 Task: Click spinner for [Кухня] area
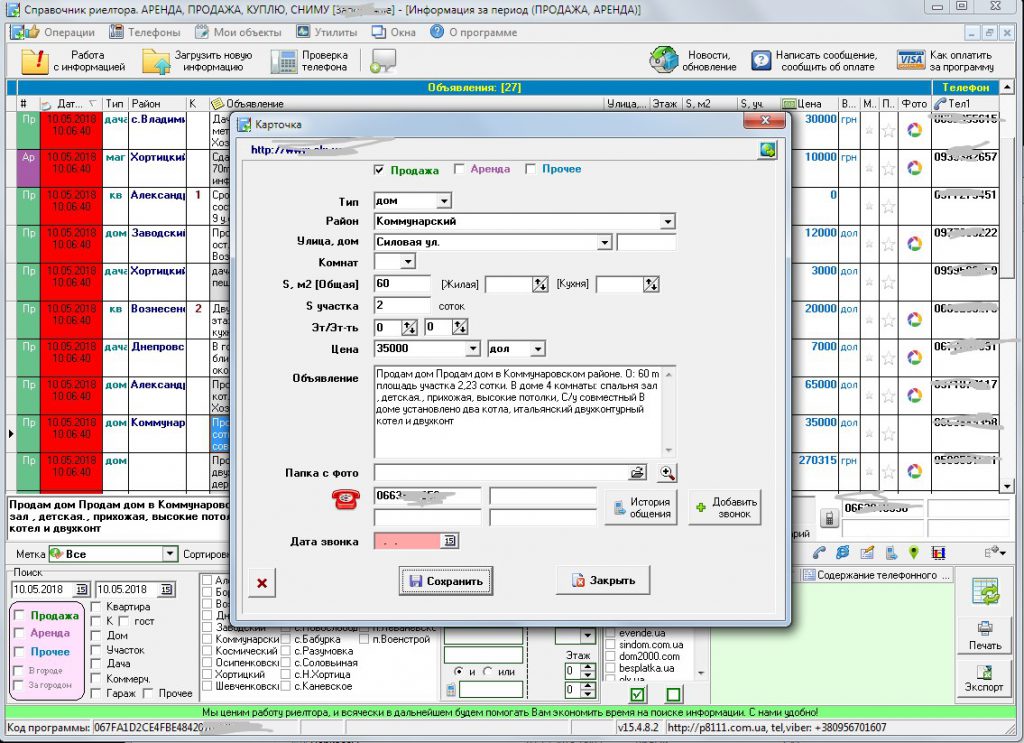(651, 284)
